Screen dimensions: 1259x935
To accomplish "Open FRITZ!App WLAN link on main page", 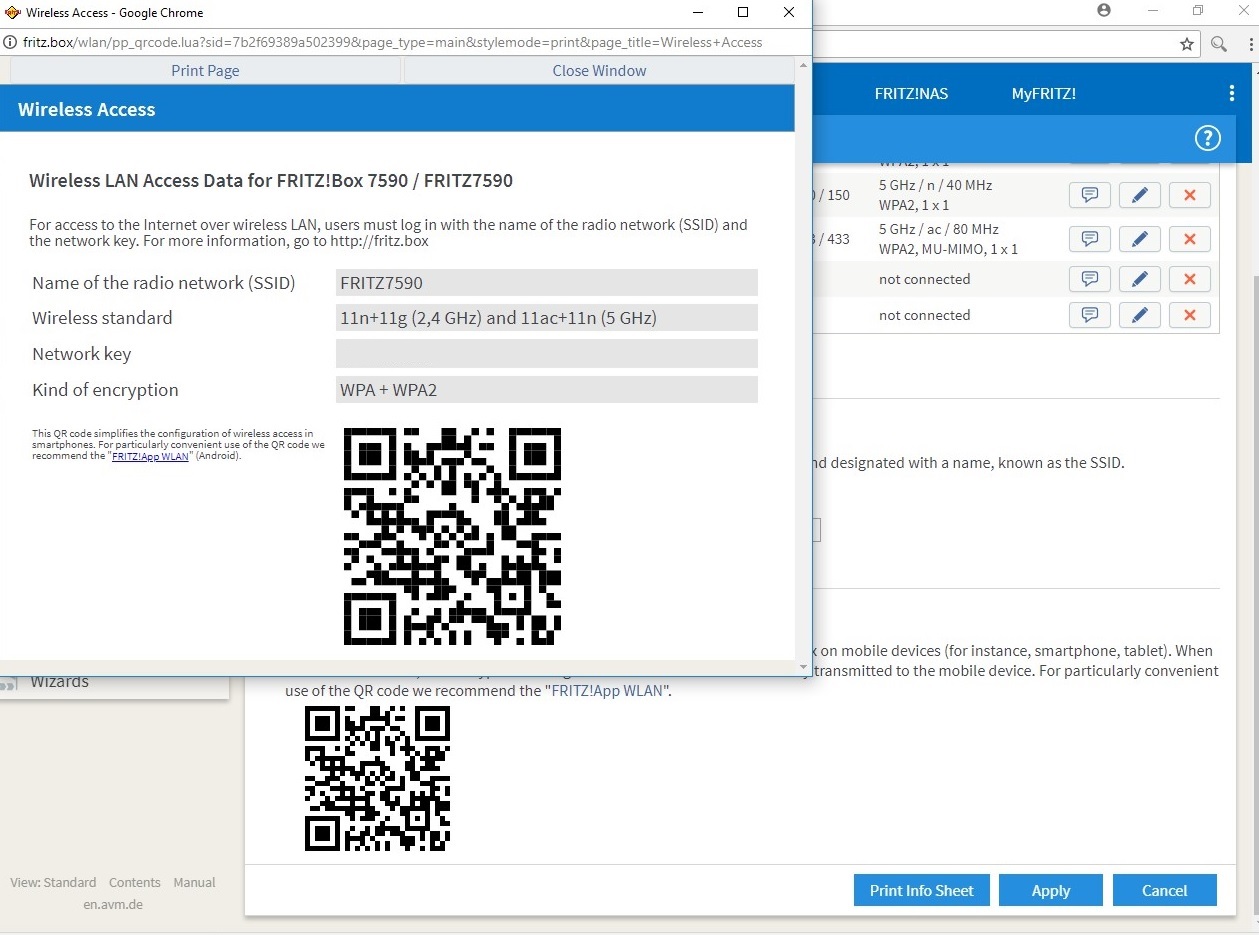I will coord(609,690).
